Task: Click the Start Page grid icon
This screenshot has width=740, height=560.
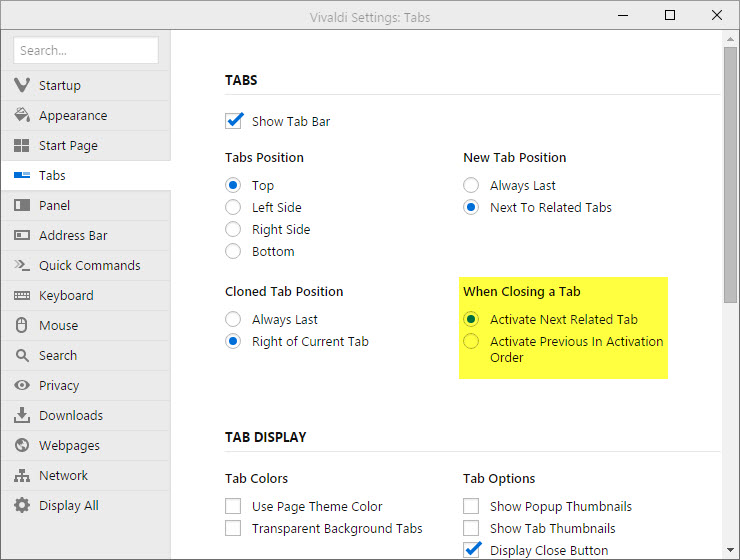Action: 22,145
